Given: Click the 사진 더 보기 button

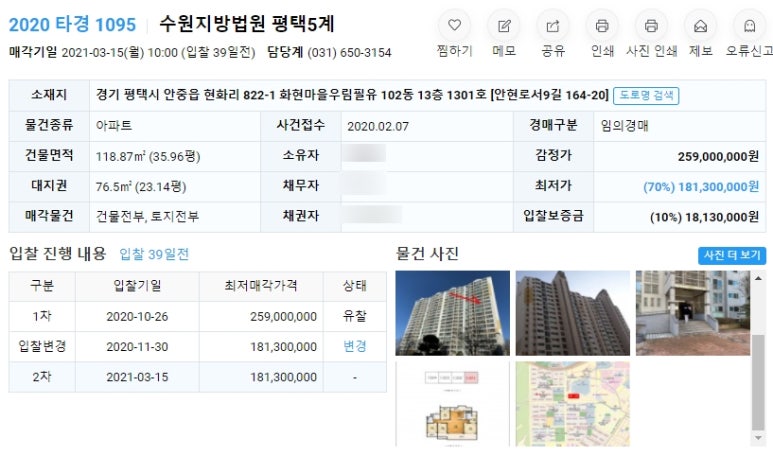Looking at the screenshot, I should pyautogui.click(x=732, y=255).
